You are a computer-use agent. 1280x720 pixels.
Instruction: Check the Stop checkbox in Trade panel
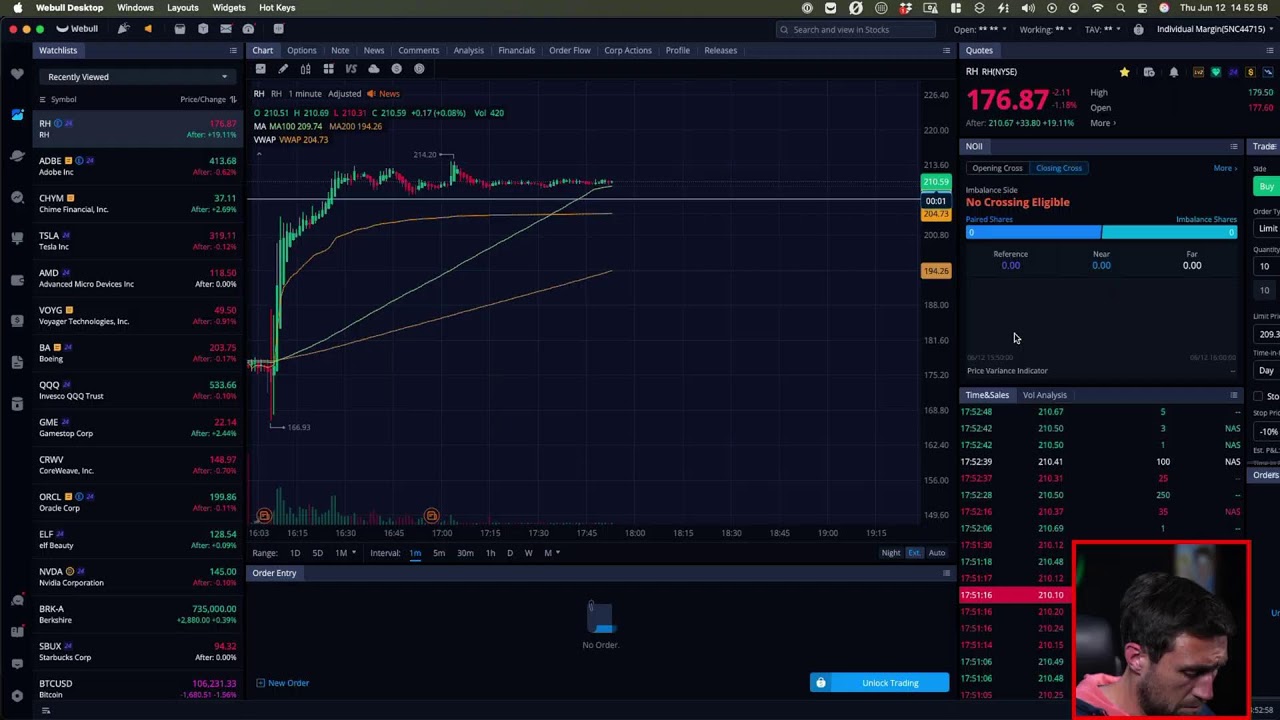pos(1258,396)
